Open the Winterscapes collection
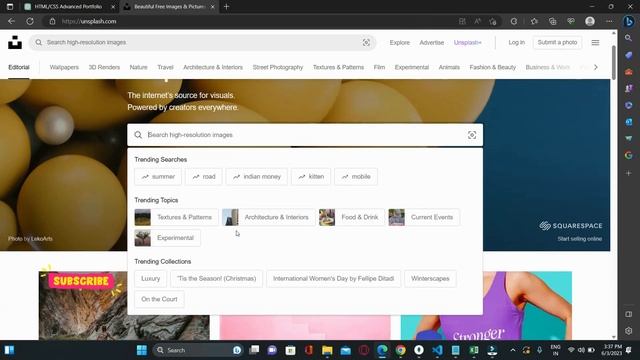The image size is (640, 360). click(x=430, y=279)
